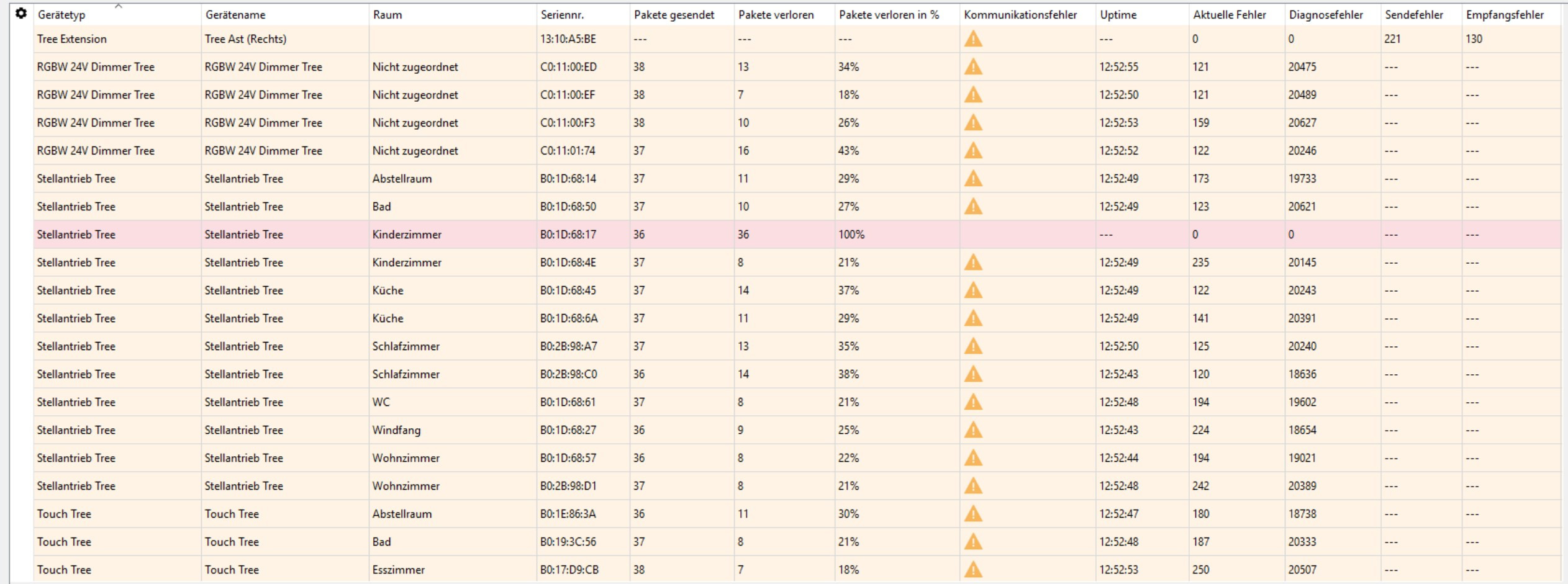Sort by the Pakete gesendet column header
This screenshot has width=1568, height=584.
point(674,15)
